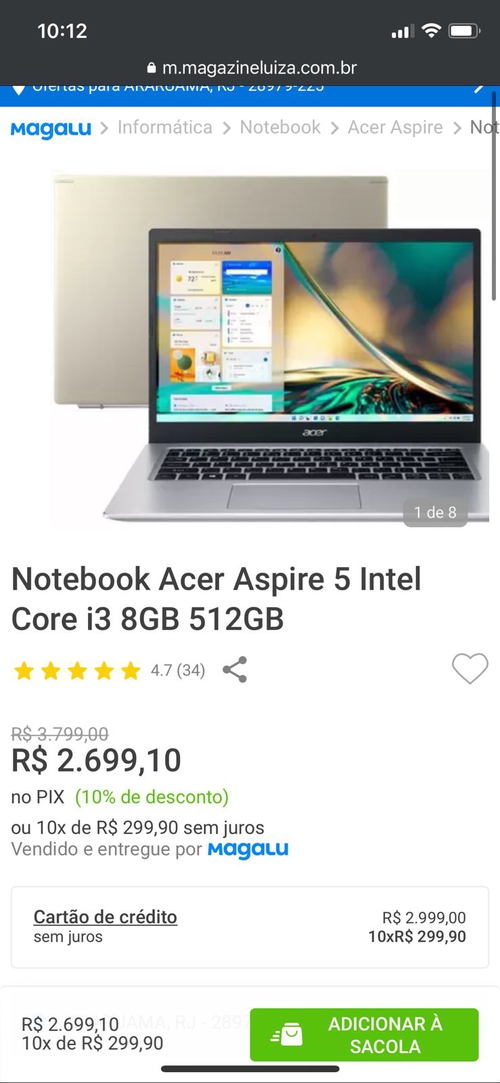Open the star rating reviews 4.7 (34)
Screen dimensions: 500x1083
pyautogui.click(x=109, y=671)
